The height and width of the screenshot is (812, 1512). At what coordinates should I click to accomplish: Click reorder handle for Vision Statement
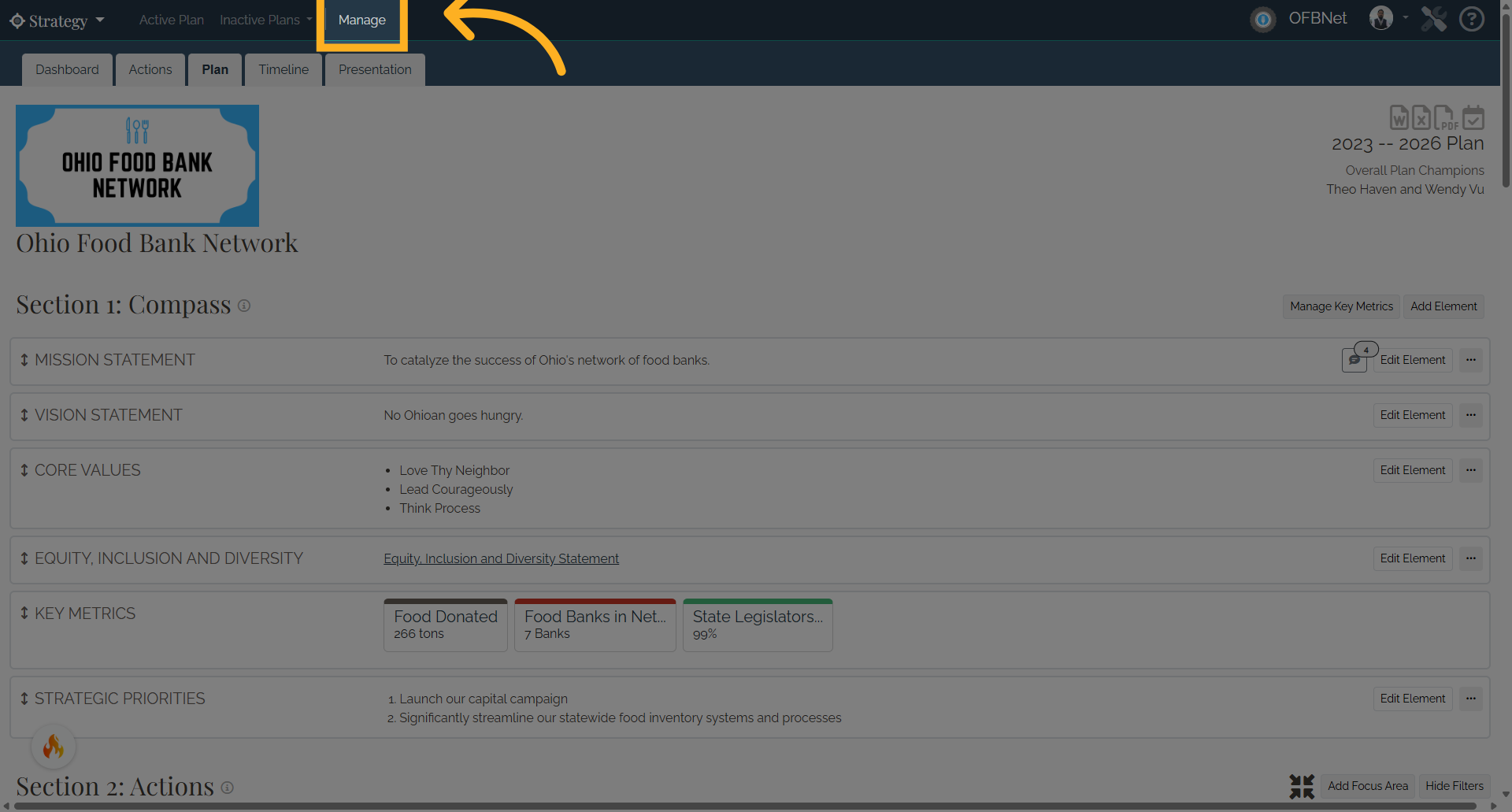[x=24, y=415]
